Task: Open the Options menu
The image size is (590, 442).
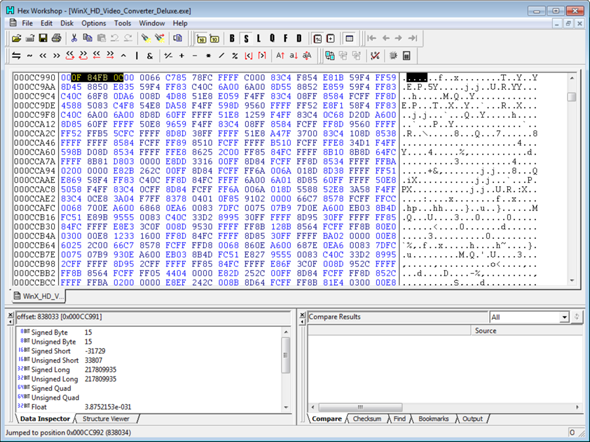Action: [x=94, y=23]
